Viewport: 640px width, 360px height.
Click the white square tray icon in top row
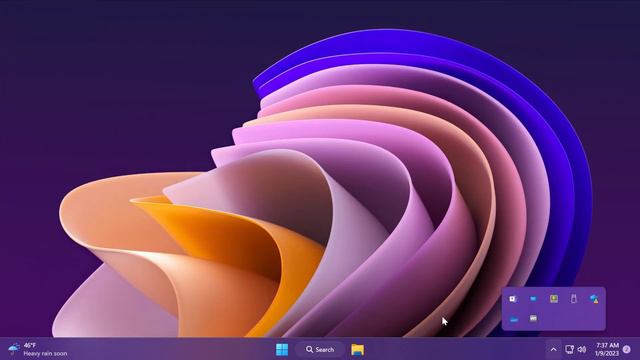click(513, 299)
